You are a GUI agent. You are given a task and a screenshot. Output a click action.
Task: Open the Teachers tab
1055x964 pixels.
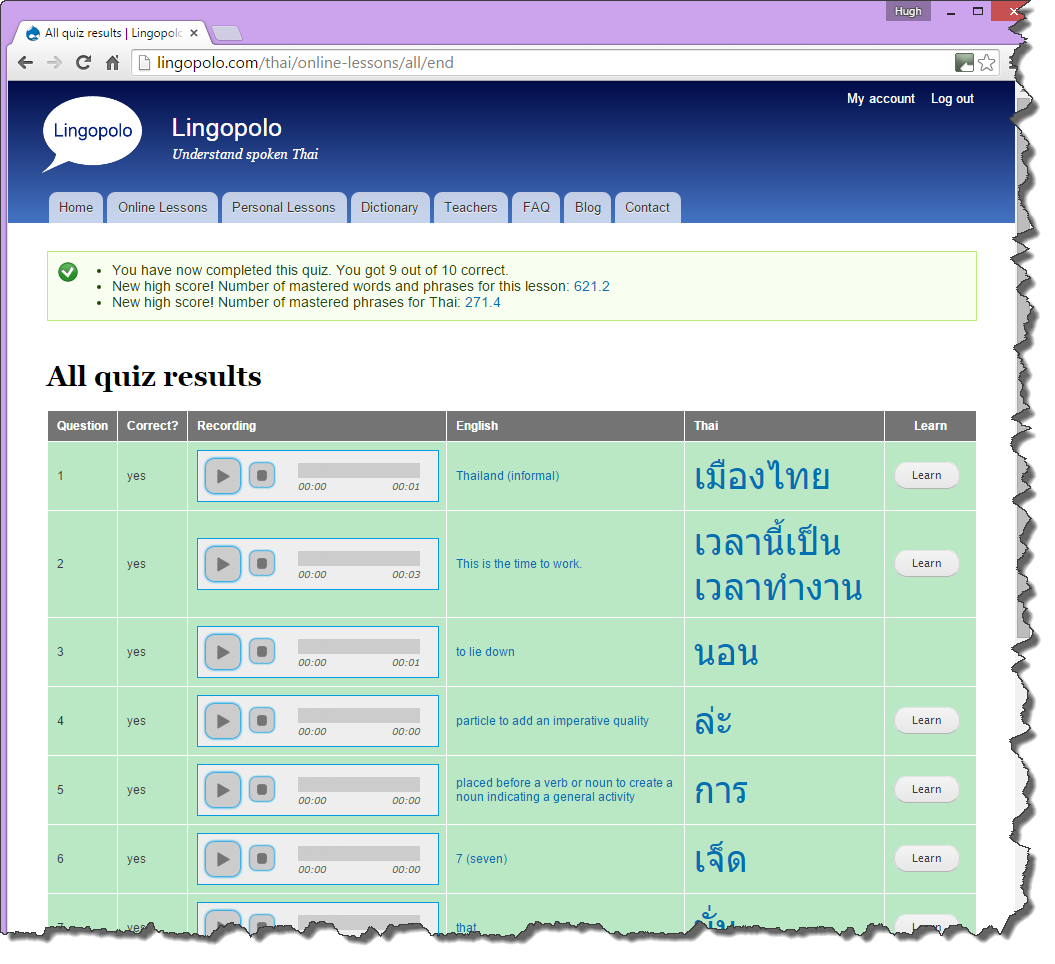(x=470, y=207)
